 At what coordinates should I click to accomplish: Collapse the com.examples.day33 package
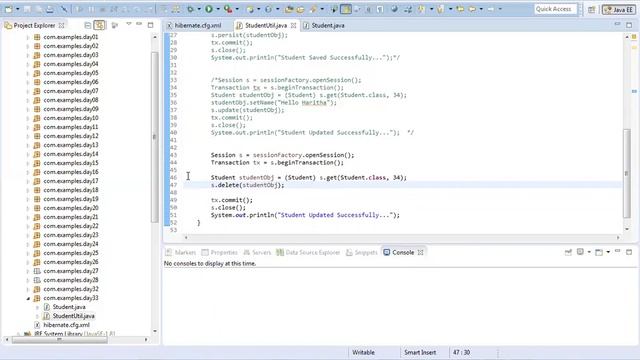(28, 298)
